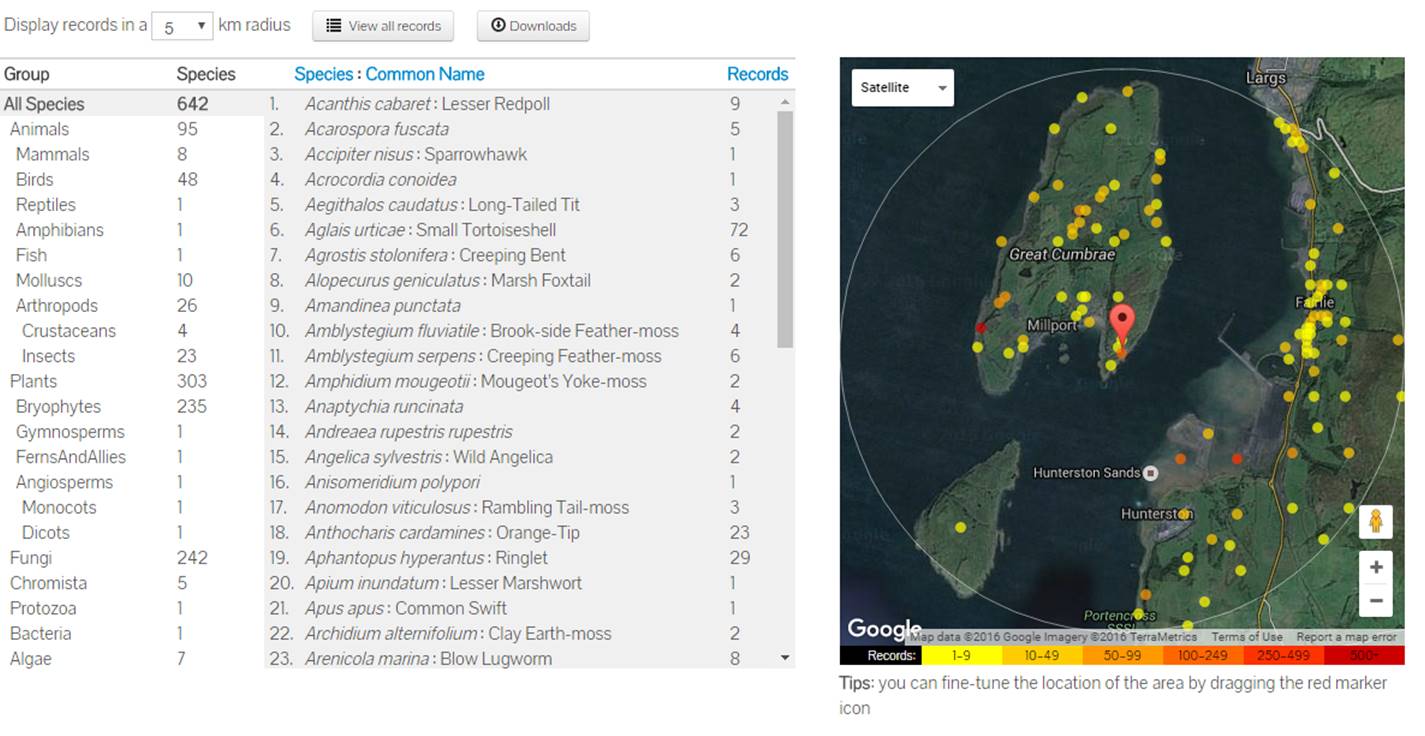The width and height of the screenshot is (1425, 736).
Task: Click Report a map error link
Action: click(1346, 637)
